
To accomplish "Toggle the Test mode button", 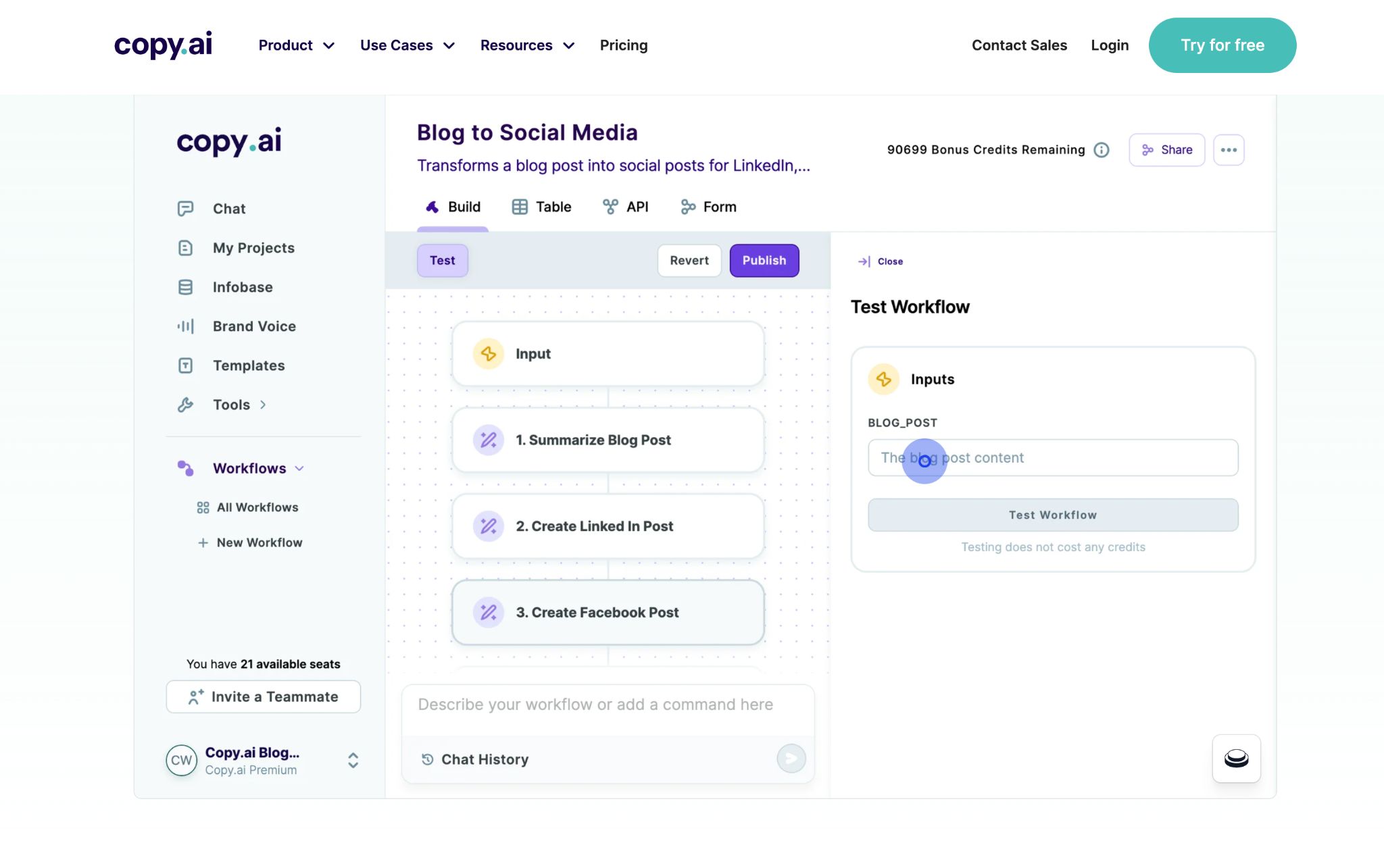I will coord(442,260).
